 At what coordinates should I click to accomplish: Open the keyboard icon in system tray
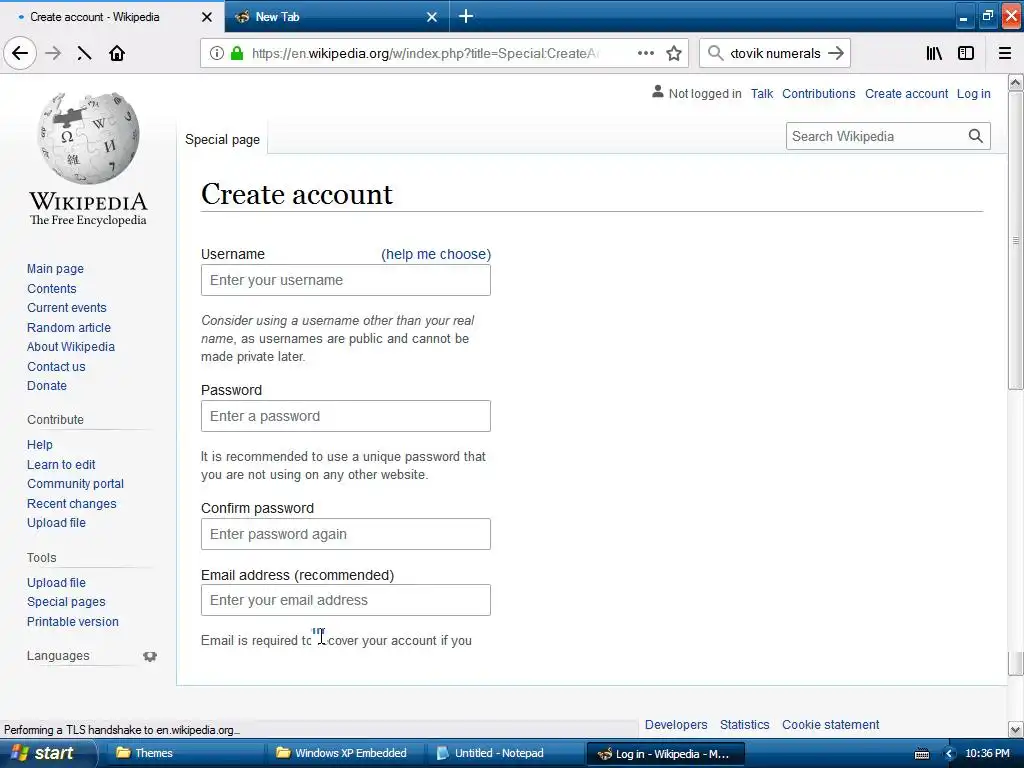(921, 754)
